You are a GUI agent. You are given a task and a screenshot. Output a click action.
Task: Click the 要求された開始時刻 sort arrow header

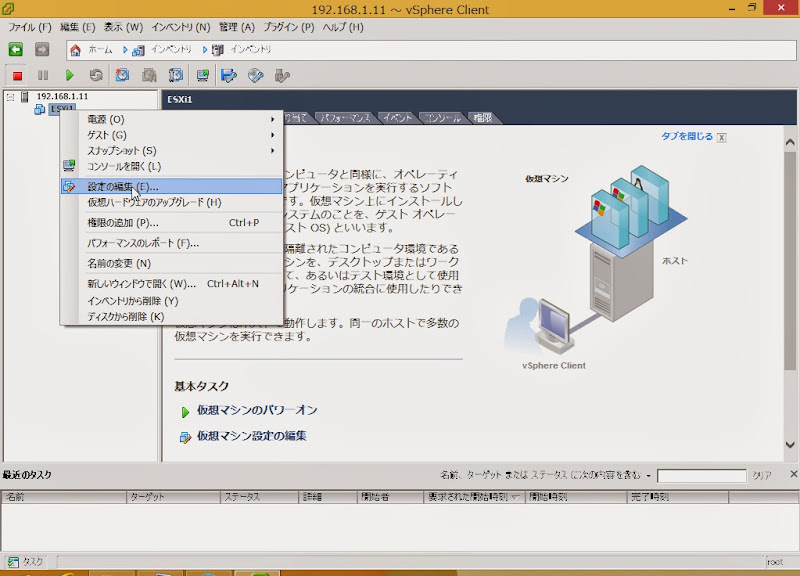coord(515,497)
